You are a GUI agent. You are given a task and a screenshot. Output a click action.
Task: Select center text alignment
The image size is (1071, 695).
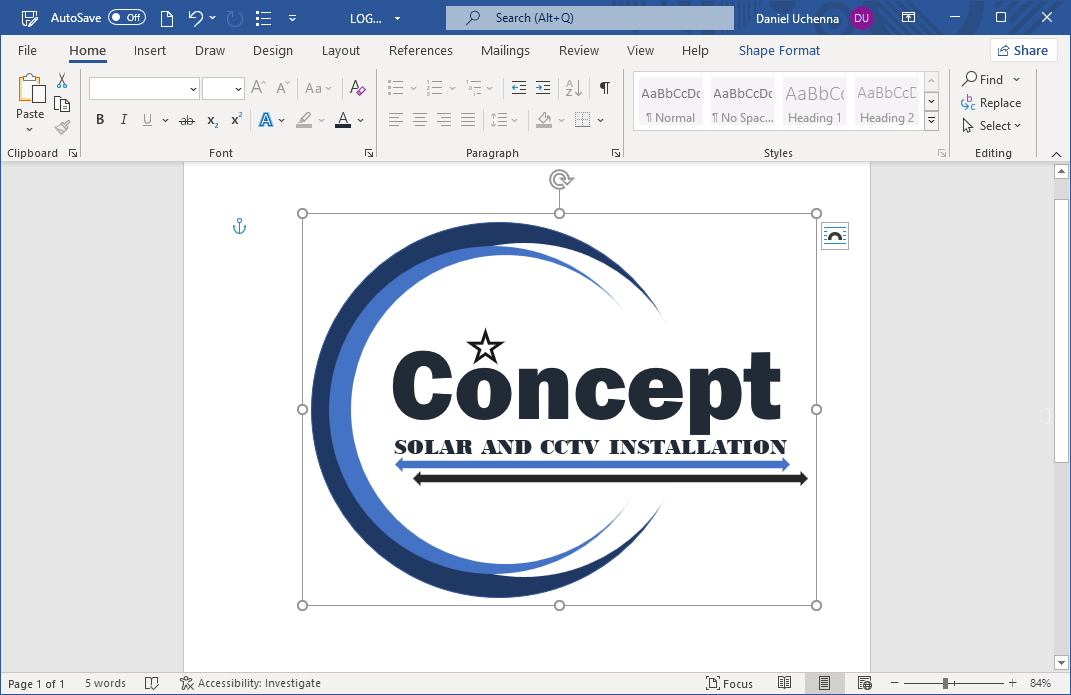click(x=419, y=119)
